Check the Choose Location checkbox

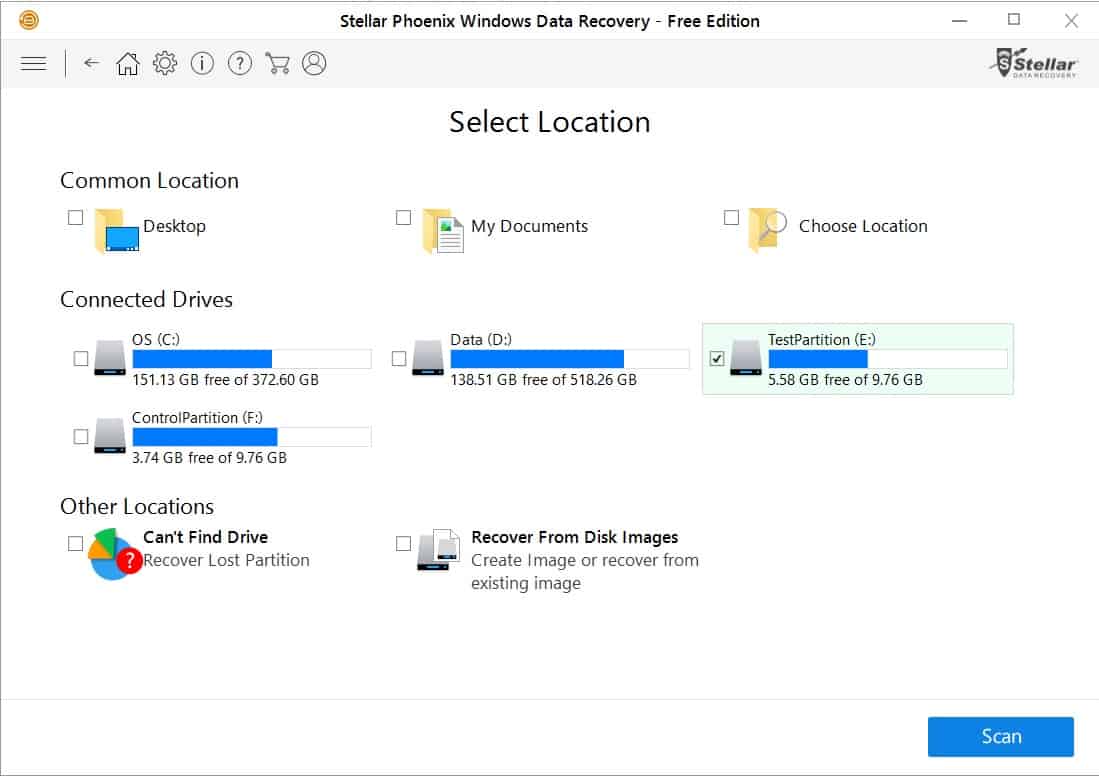tap(731, 217)
